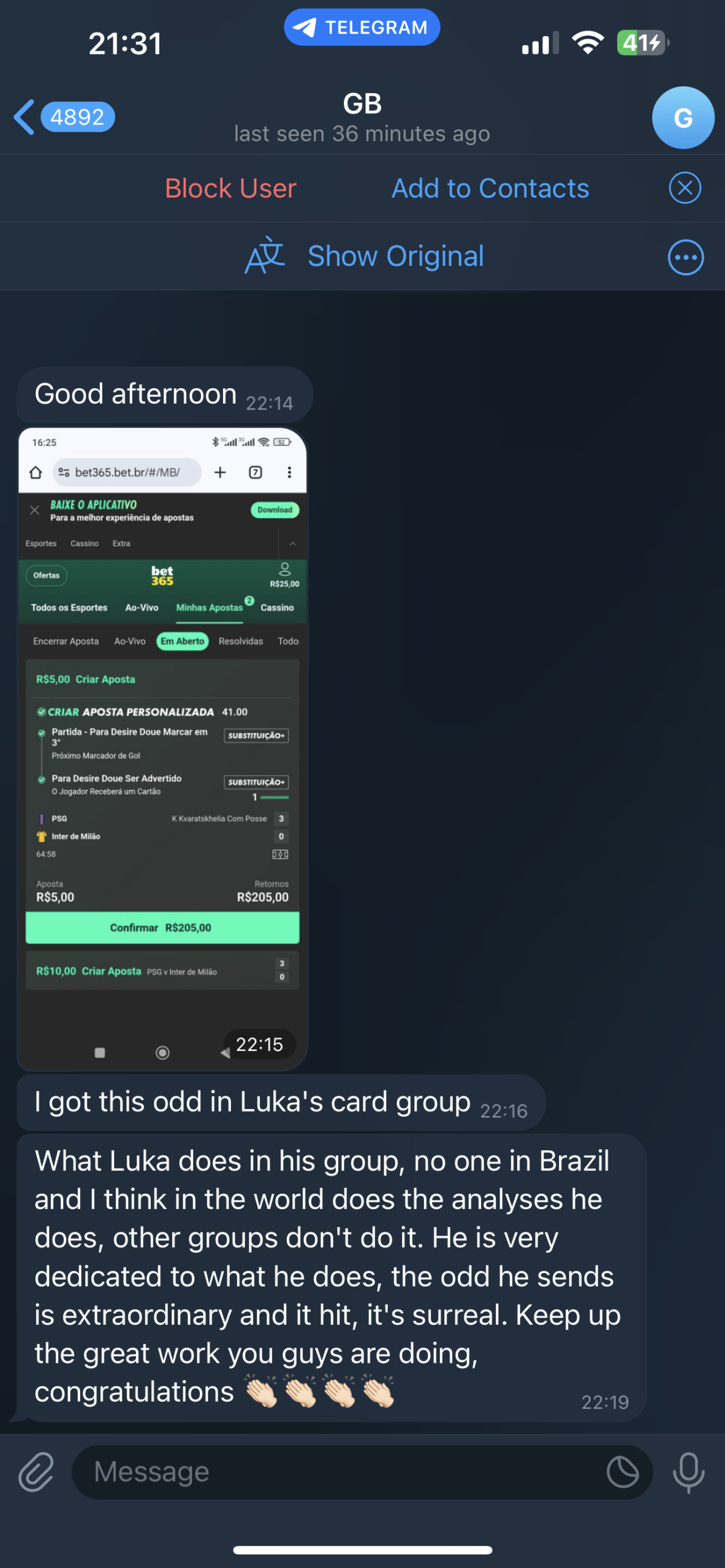Tap the translate language icon
725x1568 pixels.
(x=265, y=256)
